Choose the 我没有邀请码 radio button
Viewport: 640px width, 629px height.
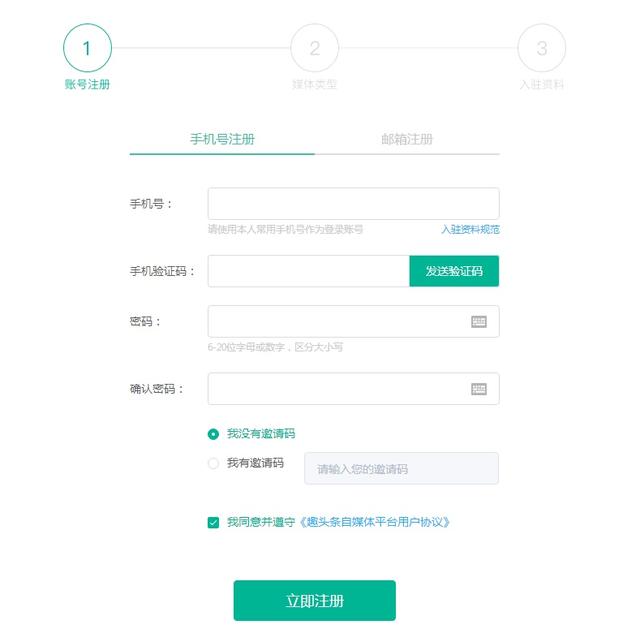(x=213, y=434)
